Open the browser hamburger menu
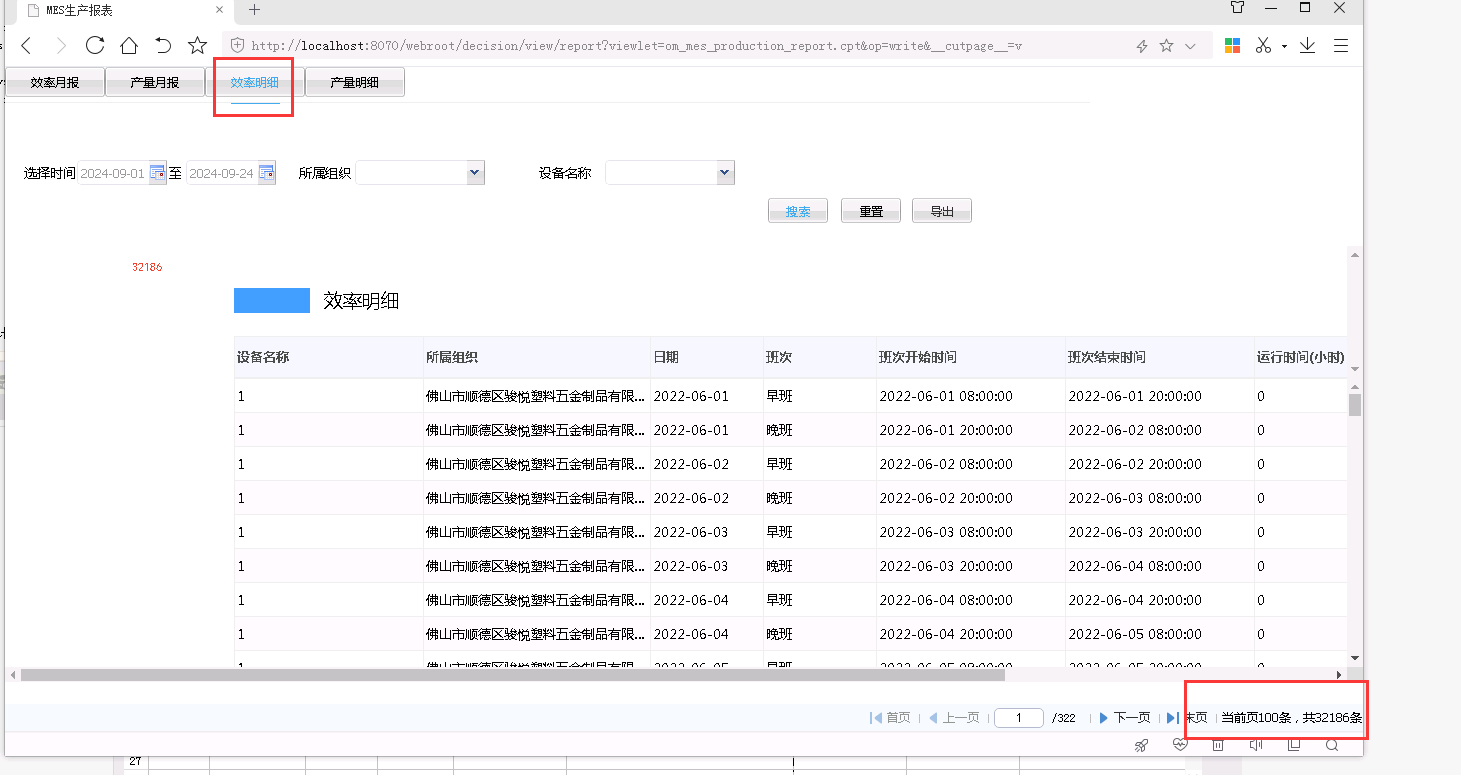Viewport: 1461px width, 775px height. [x=1342, y=46]
